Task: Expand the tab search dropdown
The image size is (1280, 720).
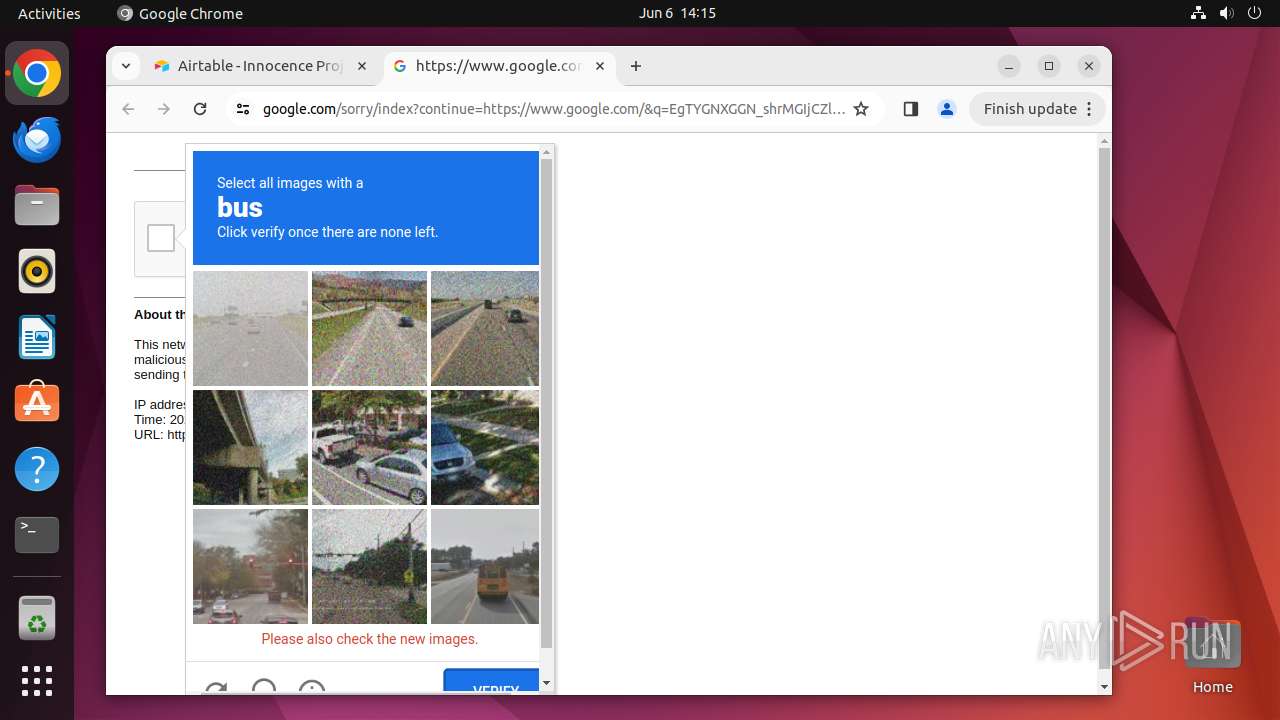Action: point(125,66)
